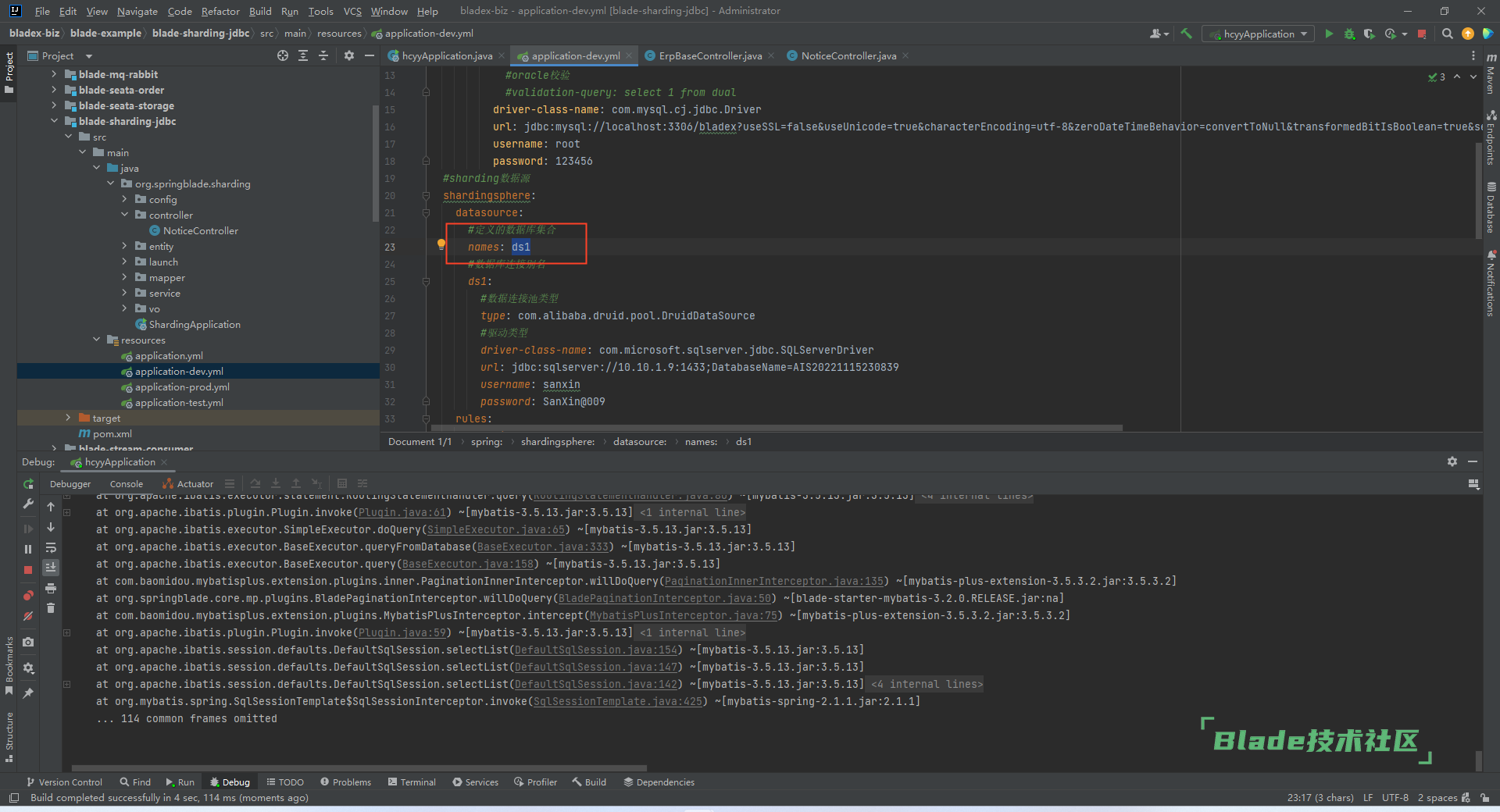
Task: Switch to Debugger tab
Action: click(70, 484)
